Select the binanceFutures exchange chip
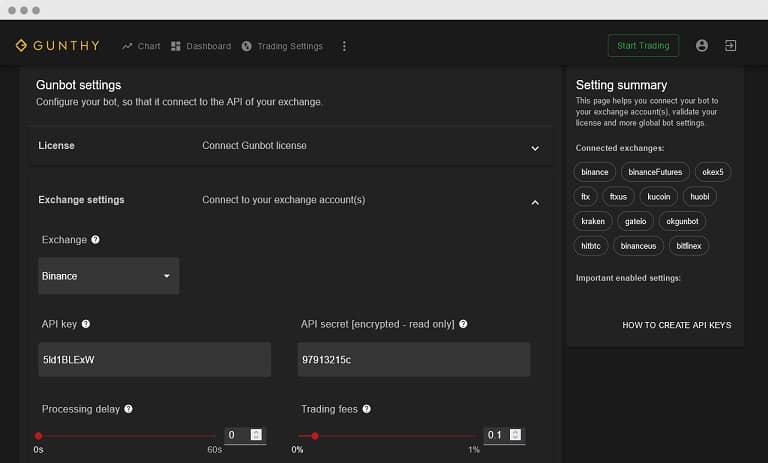The height and width of the screenshot is (463, 768). 655,172
